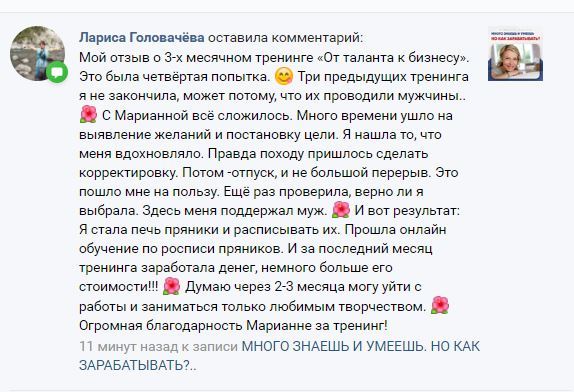Screen dimensions: 574x392
Task: Click the green comment badge icon
Action: (x=57, y=72)
